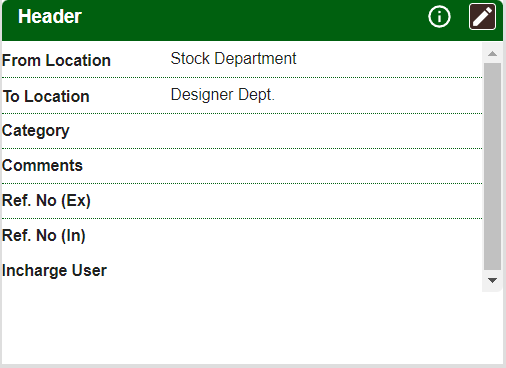This screenshot has height=368, width=506.
Task: Click the From Location label
Action: [56, 61]
